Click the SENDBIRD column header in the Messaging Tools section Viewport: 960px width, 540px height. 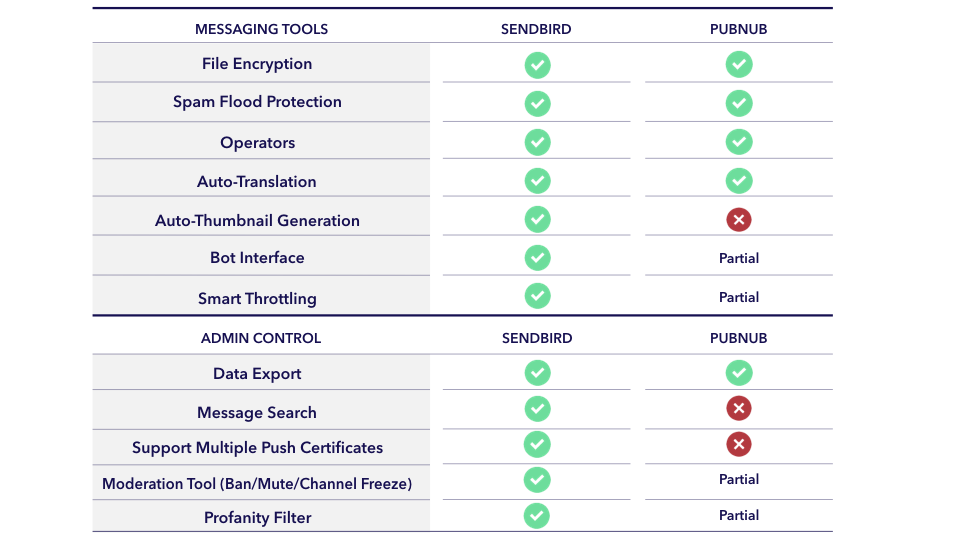point(536,29)
